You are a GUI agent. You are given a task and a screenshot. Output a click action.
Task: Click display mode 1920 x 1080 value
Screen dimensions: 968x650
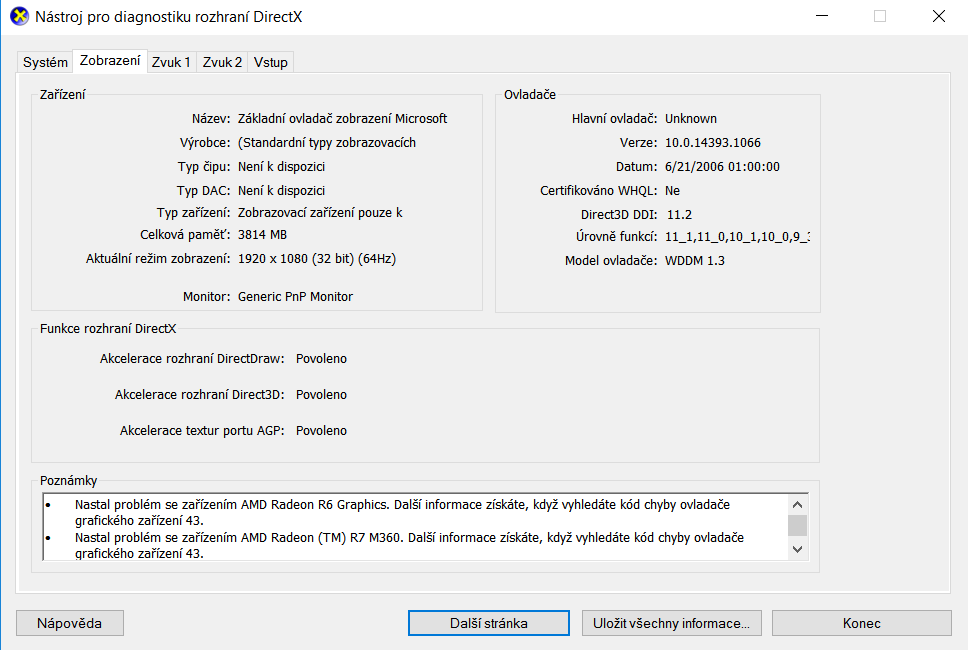[x=317, y=259]
